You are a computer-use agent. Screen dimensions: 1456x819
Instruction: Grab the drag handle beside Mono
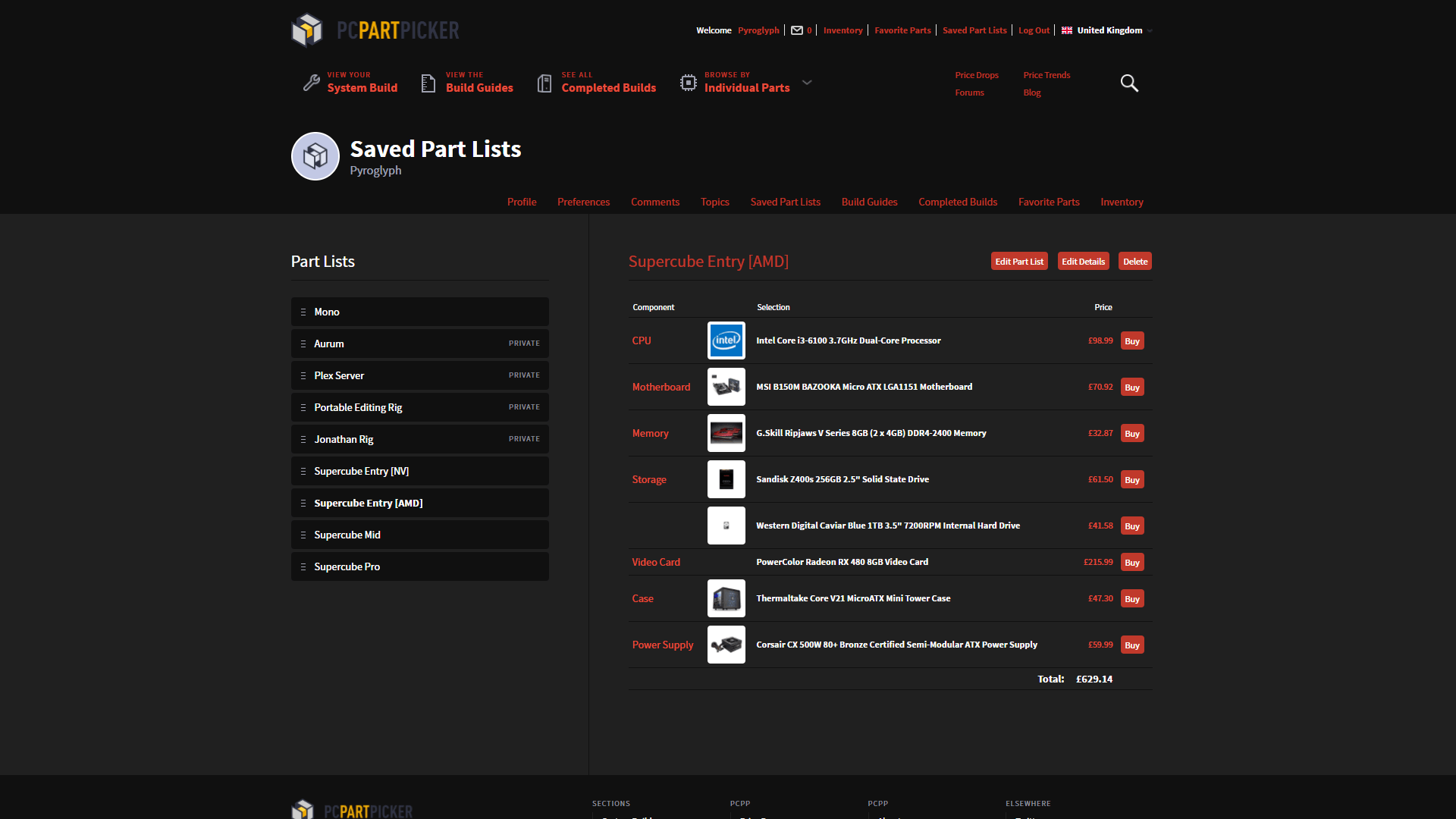pyautogui.click(x=303, y=312)
